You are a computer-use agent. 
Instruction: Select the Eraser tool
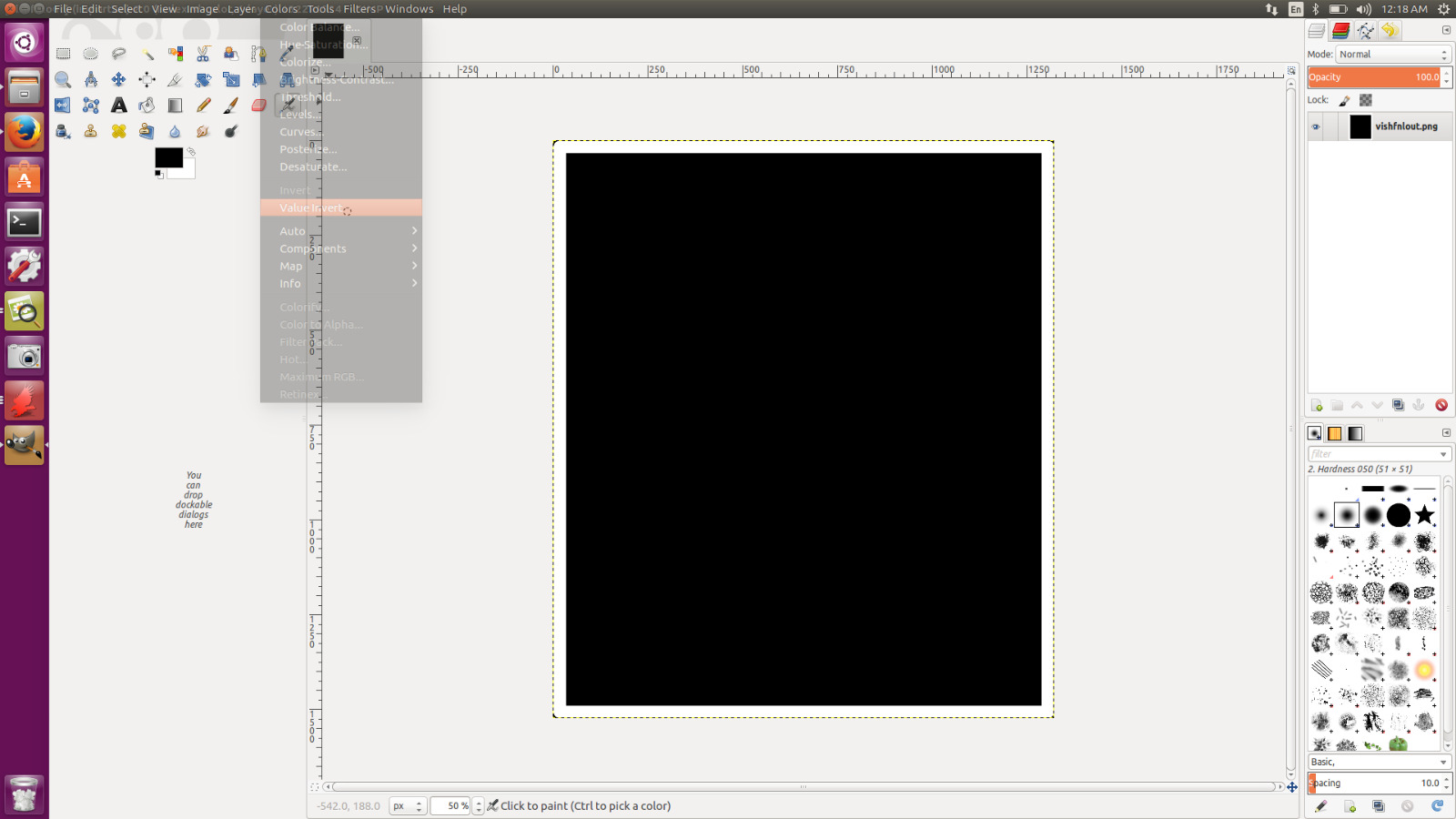click(259, 106)
